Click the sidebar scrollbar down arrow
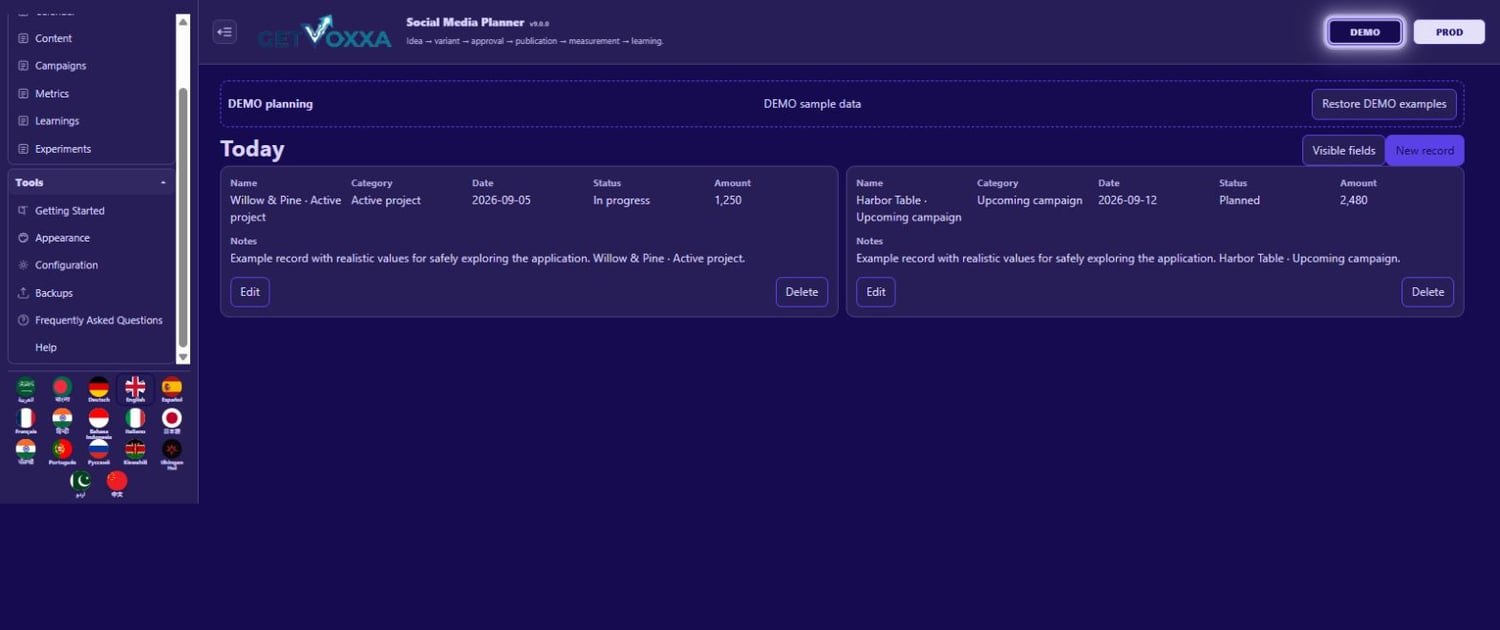The width and height of the screenshot is (1500, 630). (x=183, y=357)
